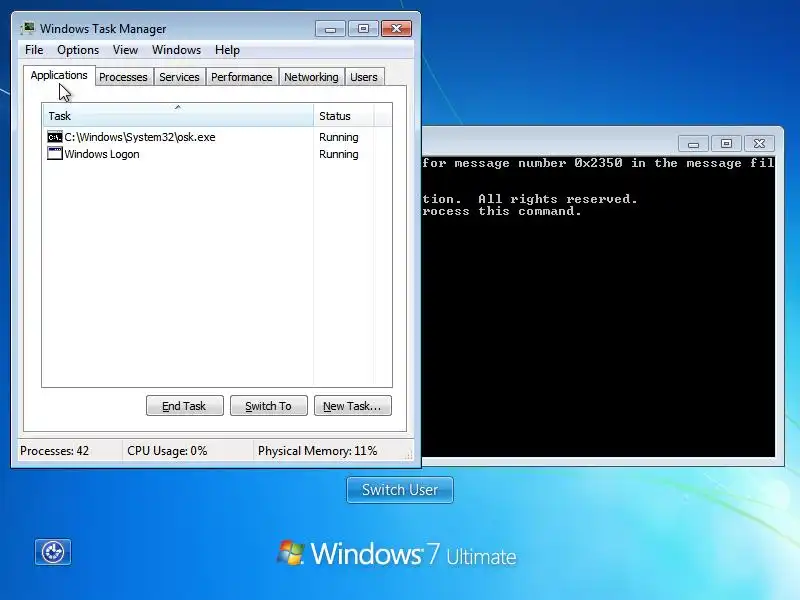
Task: Maximize the command prompt window
Action: click(x=727, y=144)
